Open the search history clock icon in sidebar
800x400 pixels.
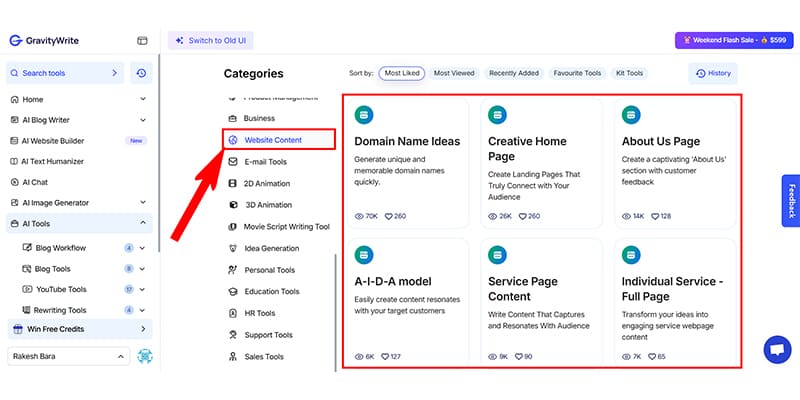pos(141,73)
